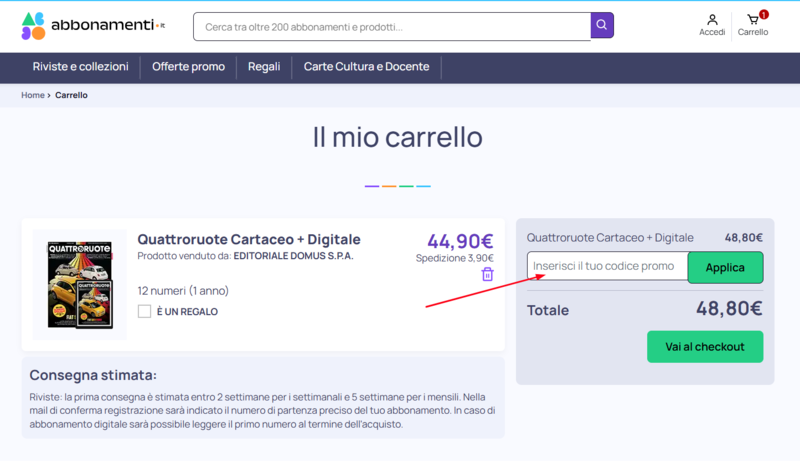Click the Carrello breadcrumb text

point(71,95)
